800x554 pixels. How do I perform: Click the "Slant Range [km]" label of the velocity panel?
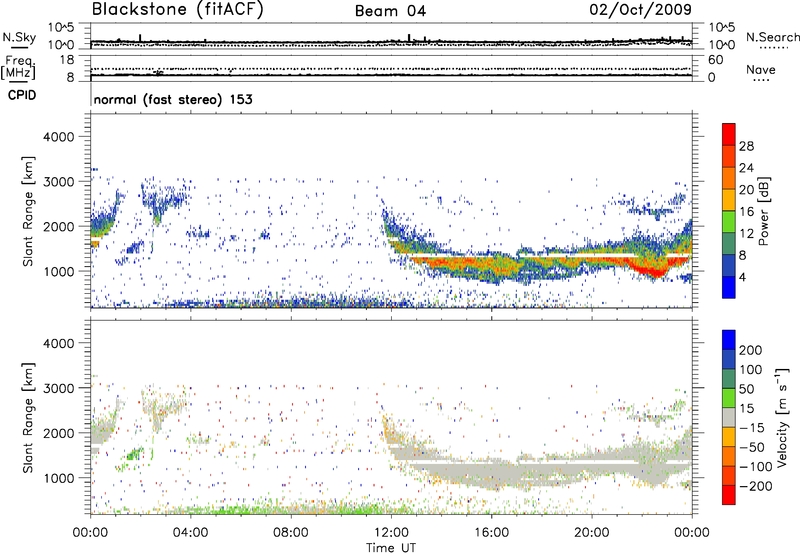click(28, 417)
